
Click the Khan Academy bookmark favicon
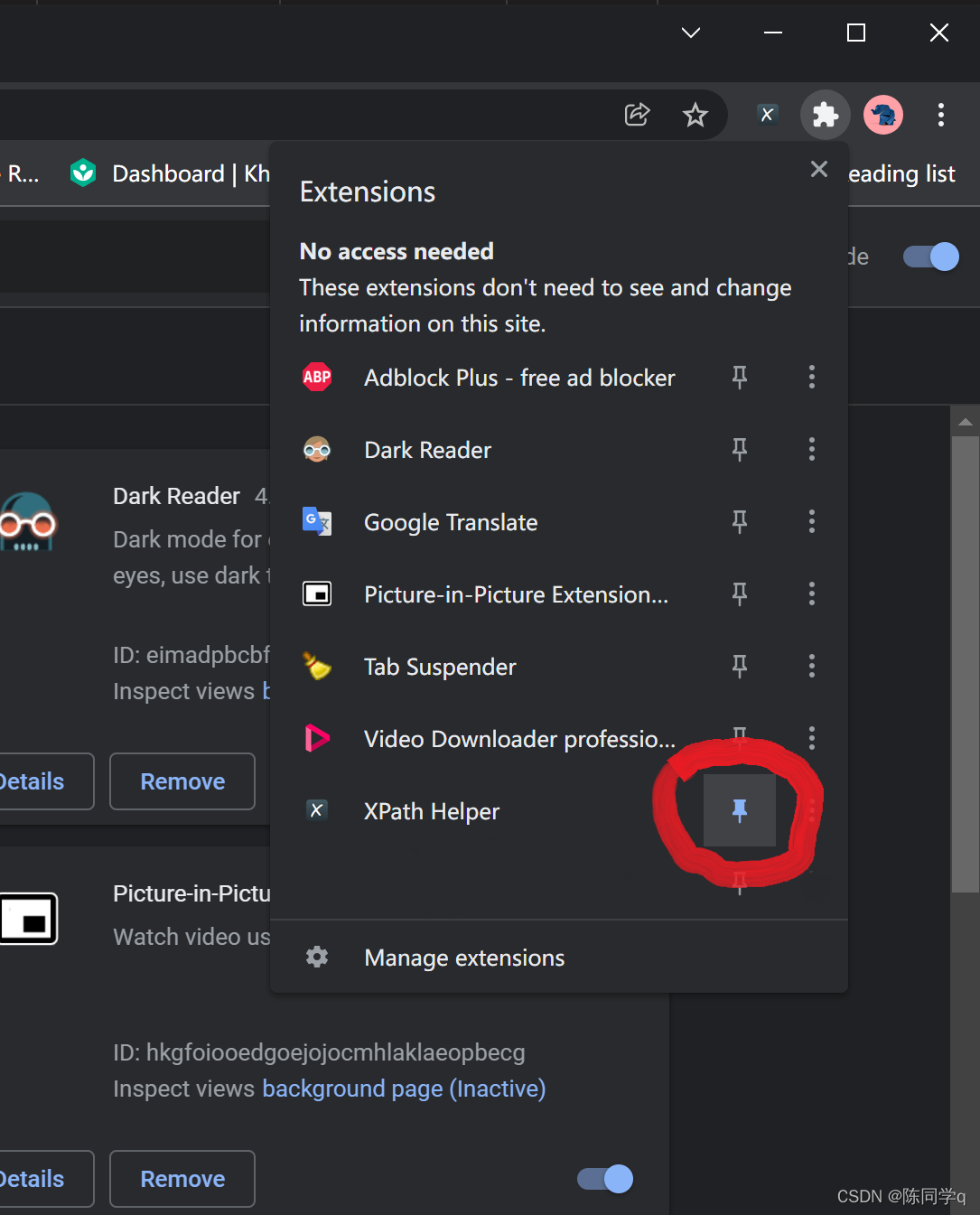tap(83, 173)
